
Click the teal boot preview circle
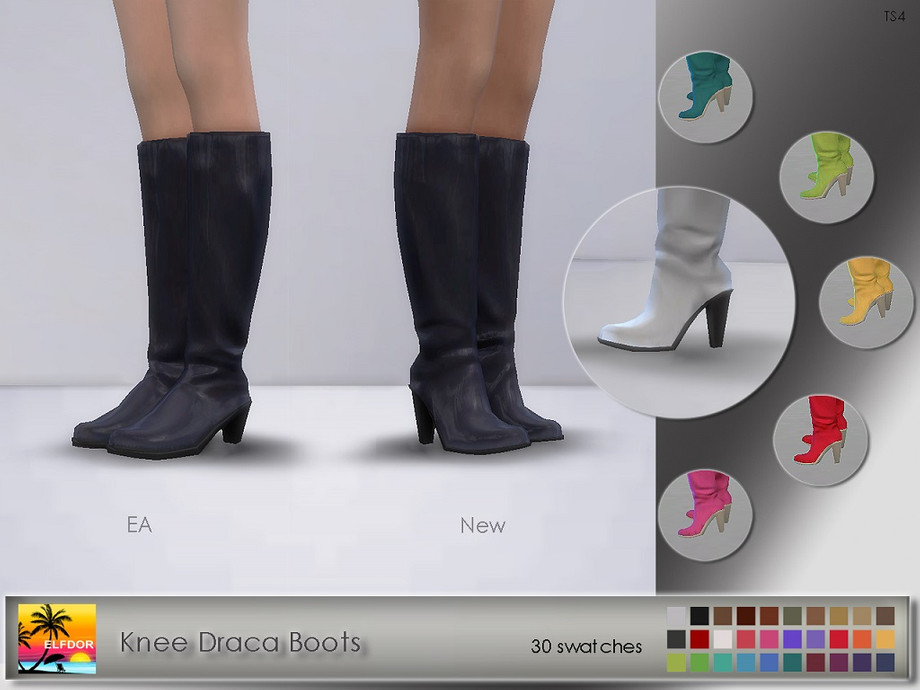tap(705, 97)
